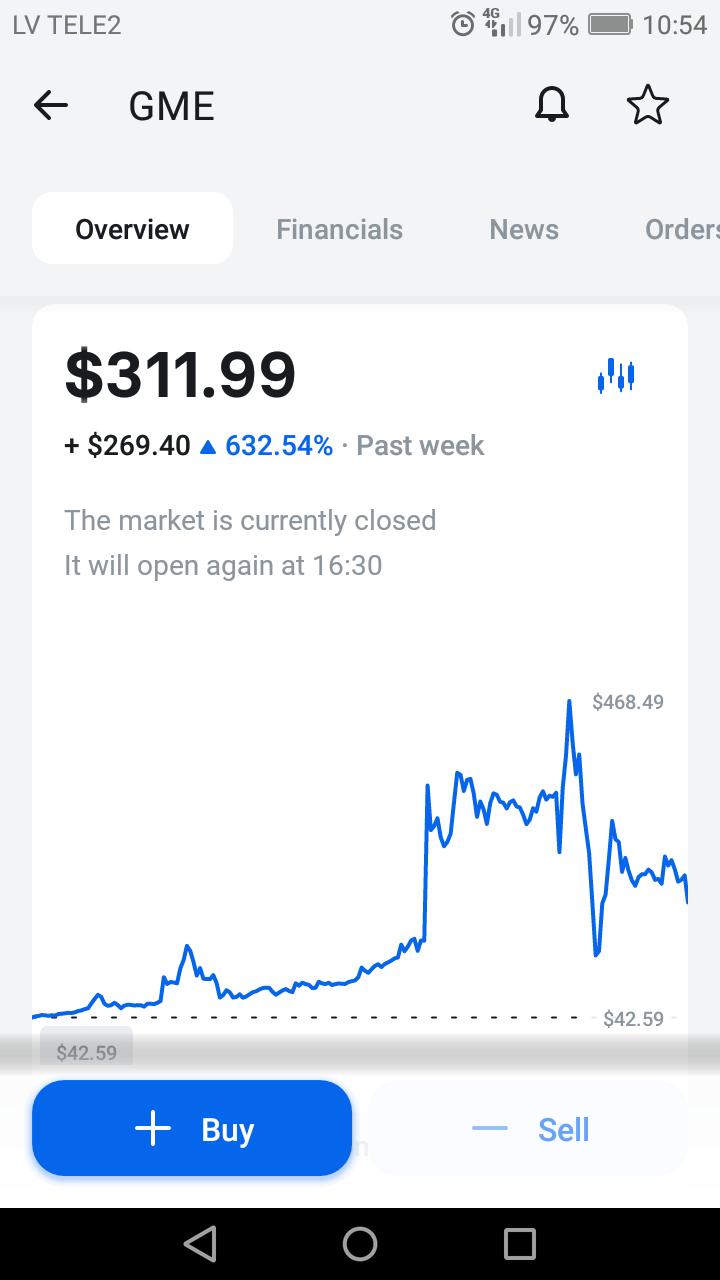Tap the price alert bell icon
Viewport: 720px width, 1280px height.
point(551,105)
